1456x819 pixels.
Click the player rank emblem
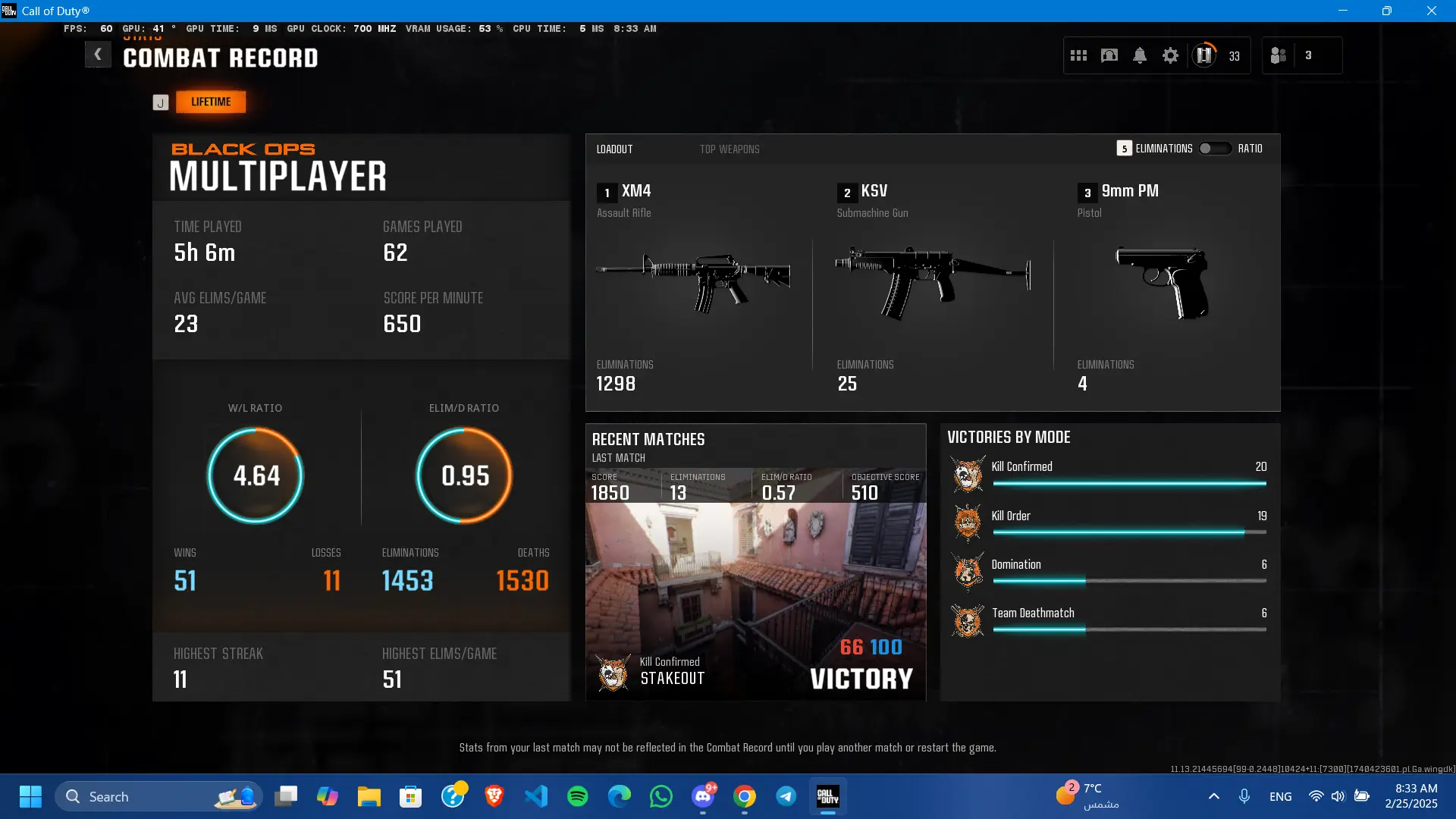[1203, 55]
